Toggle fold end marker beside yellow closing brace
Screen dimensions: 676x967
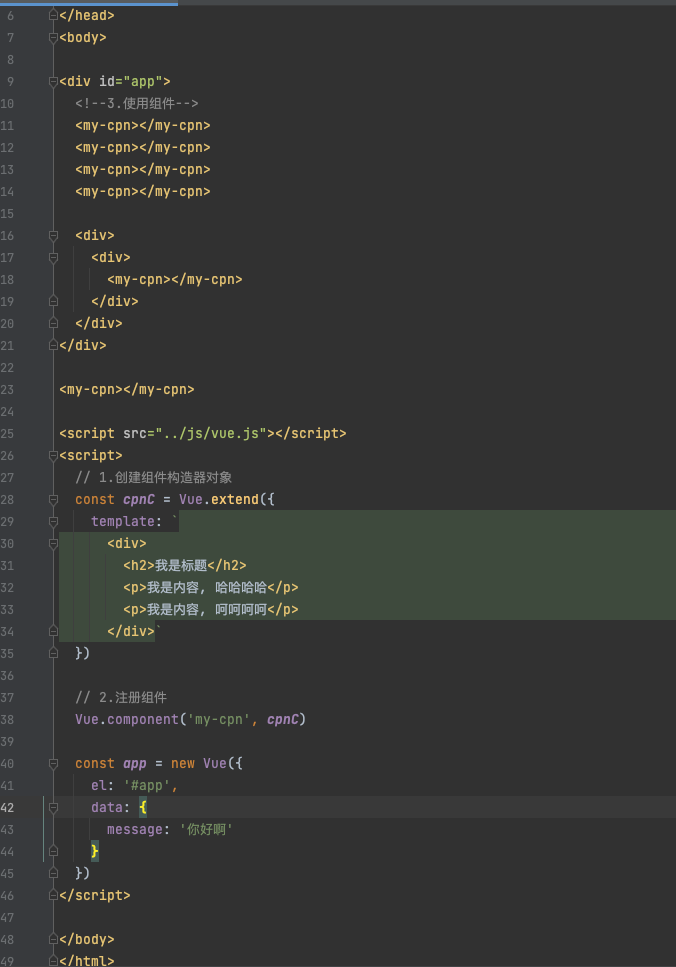[x=54, y=852]
